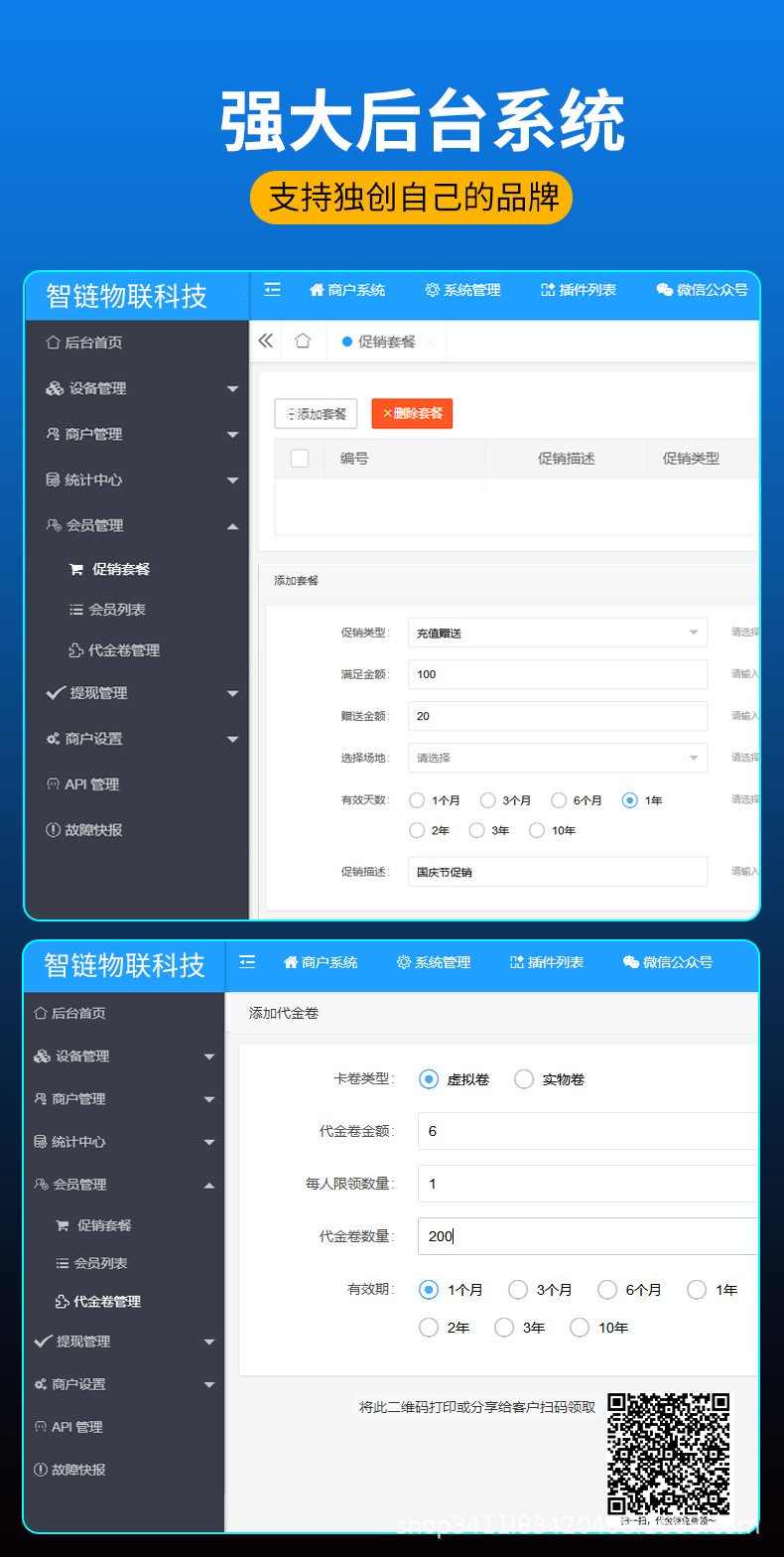The width and height of the screenshot is (784, 1557).
Task: Select 1个月 radio under 有效天数
Action: (417, 800)
